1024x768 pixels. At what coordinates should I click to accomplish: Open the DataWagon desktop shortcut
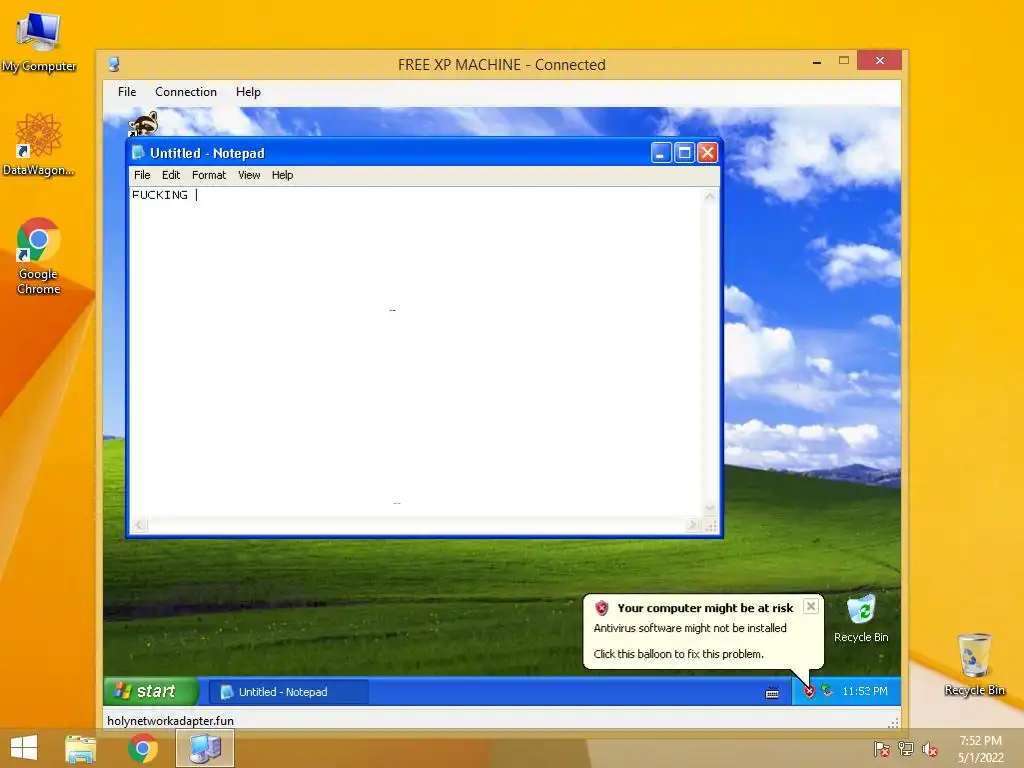38,144
